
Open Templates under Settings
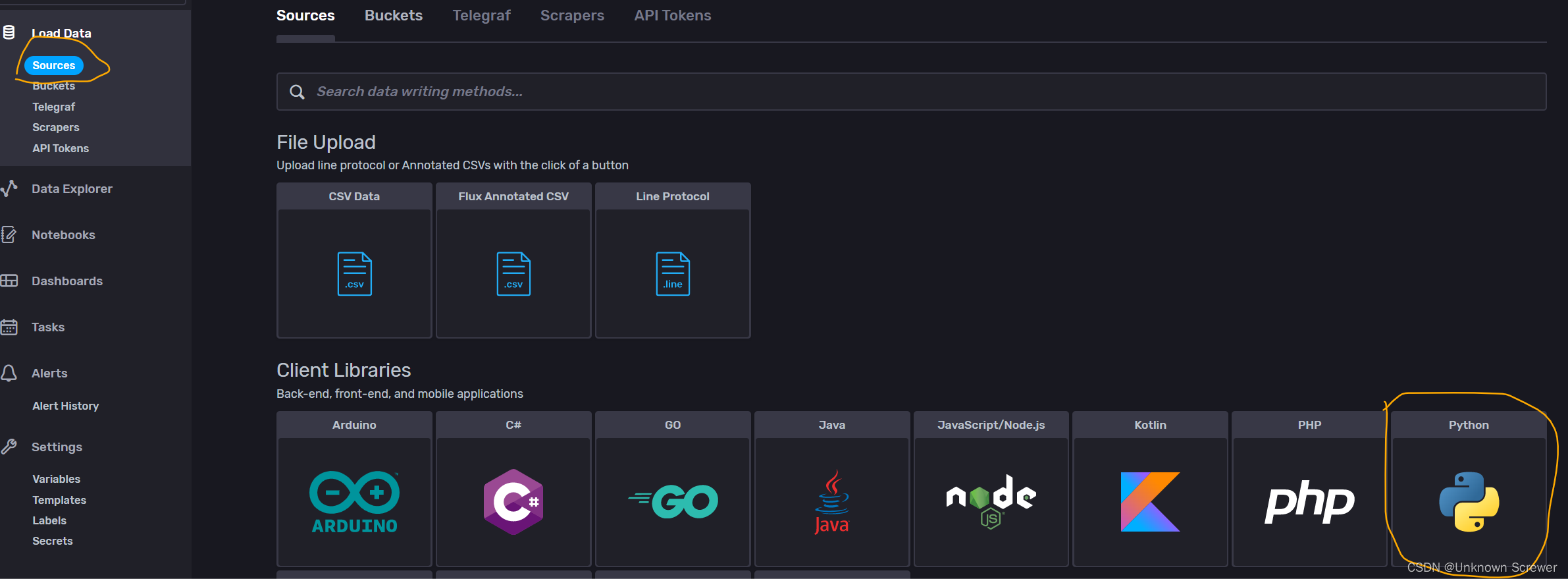(x=59, y=500)
